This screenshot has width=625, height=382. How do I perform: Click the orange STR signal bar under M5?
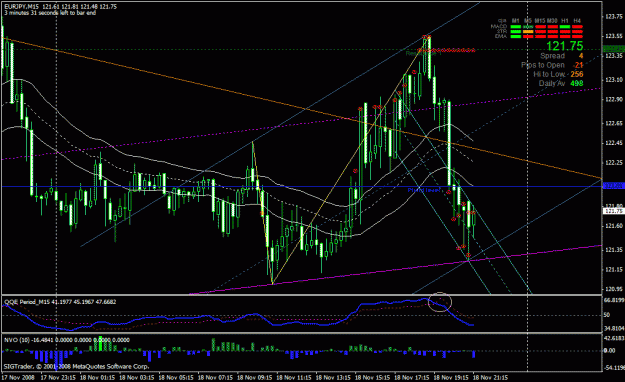tap(528, 32)
